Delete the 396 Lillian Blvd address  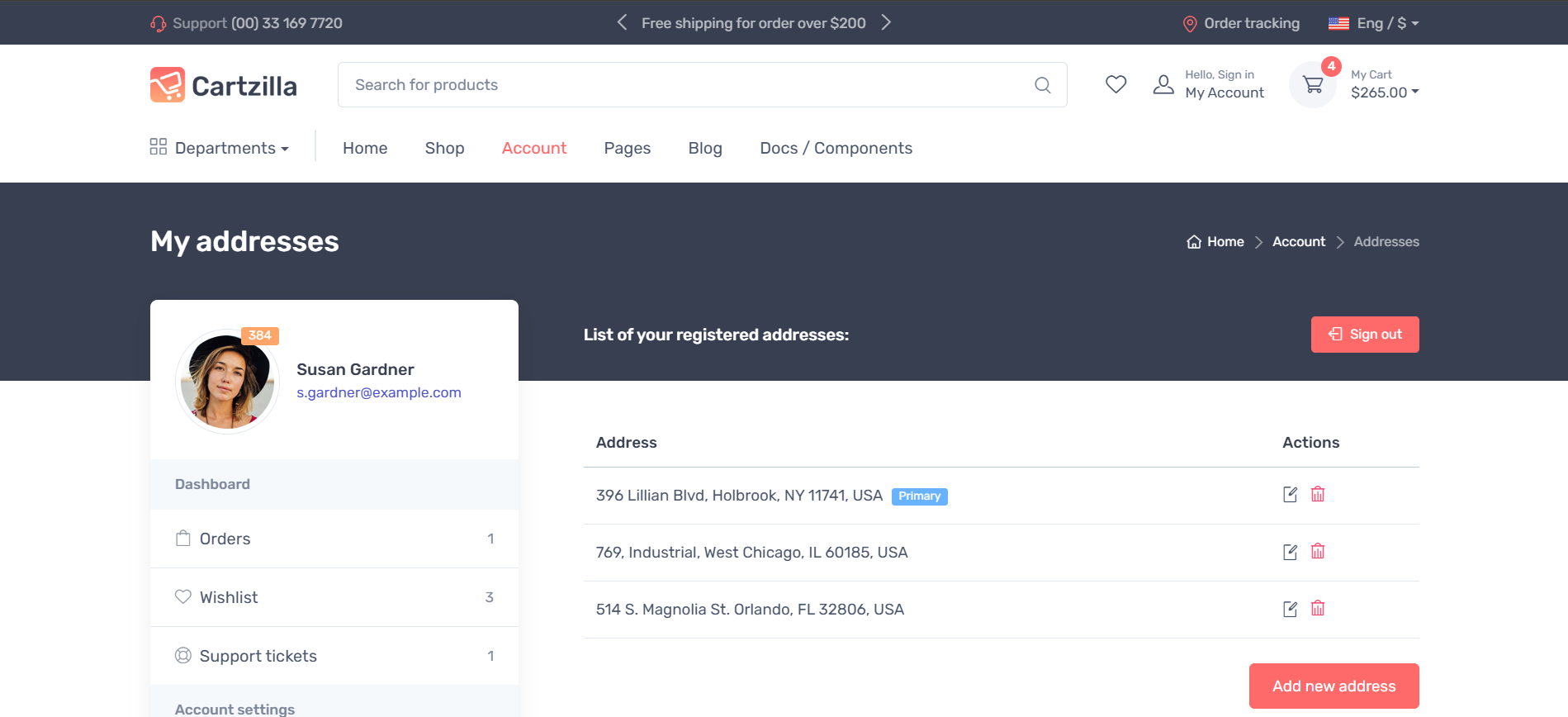coord(1318,495)
